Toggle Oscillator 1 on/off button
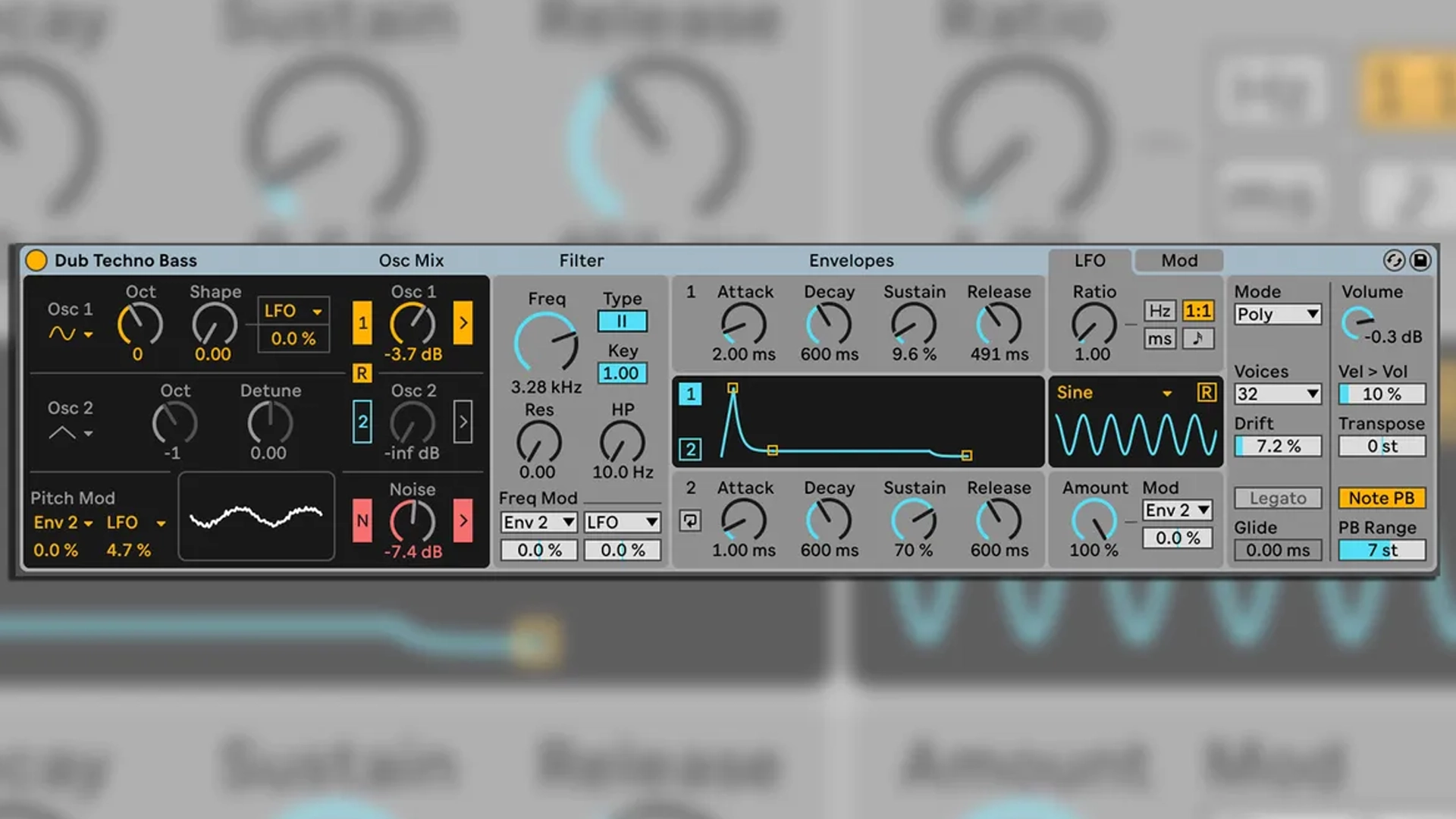 362,323
